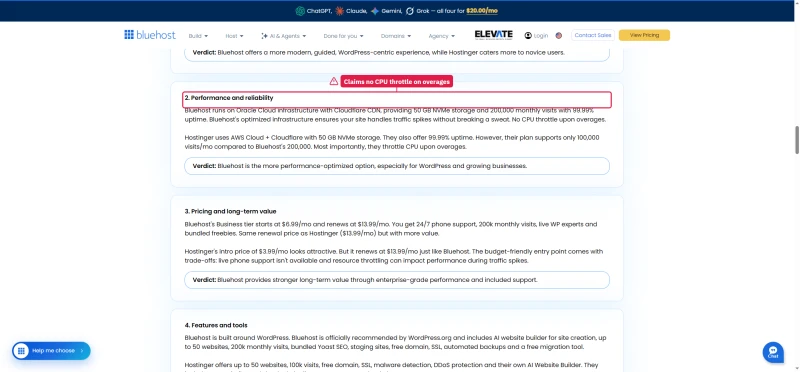
Task: Select heading '2. Performance and reliability'
Action: coord(229,97)
